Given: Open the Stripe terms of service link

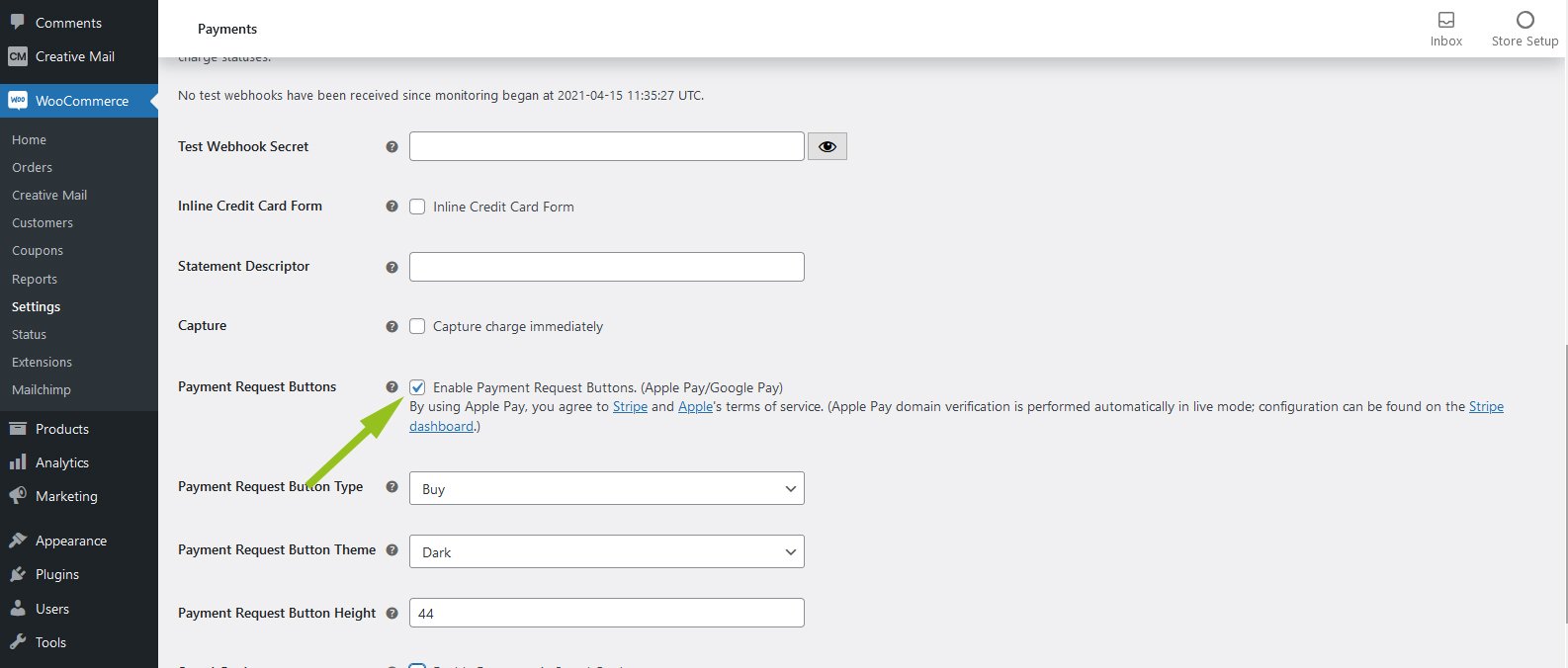Looking at the screenshot, I should (x=630, y=406).
